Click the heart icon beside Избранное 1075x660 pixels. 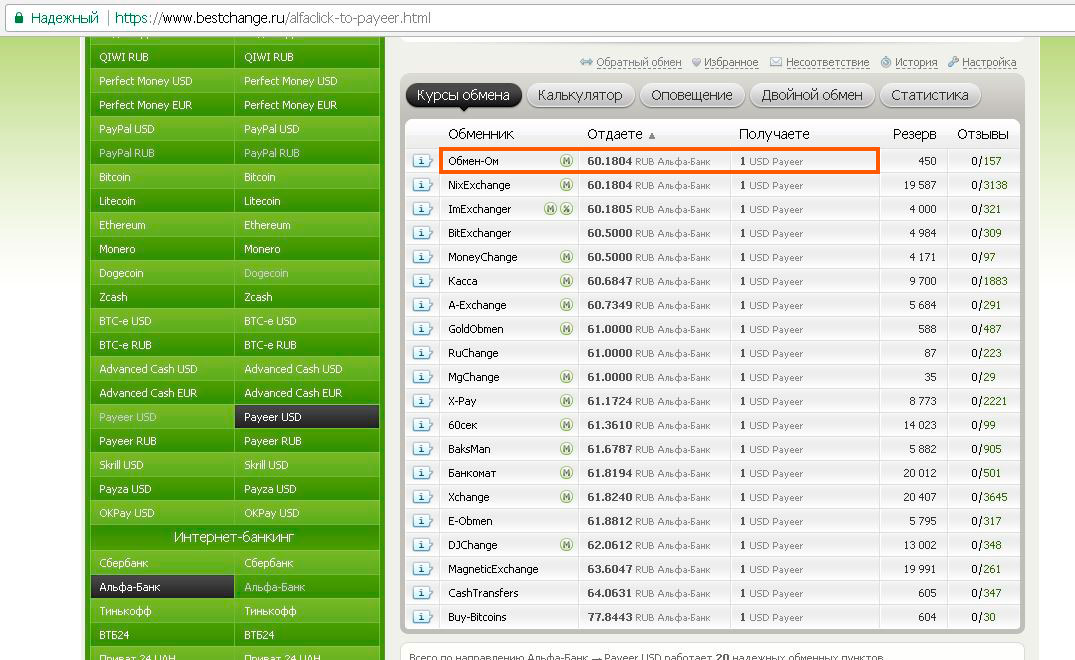pos(696,62)
